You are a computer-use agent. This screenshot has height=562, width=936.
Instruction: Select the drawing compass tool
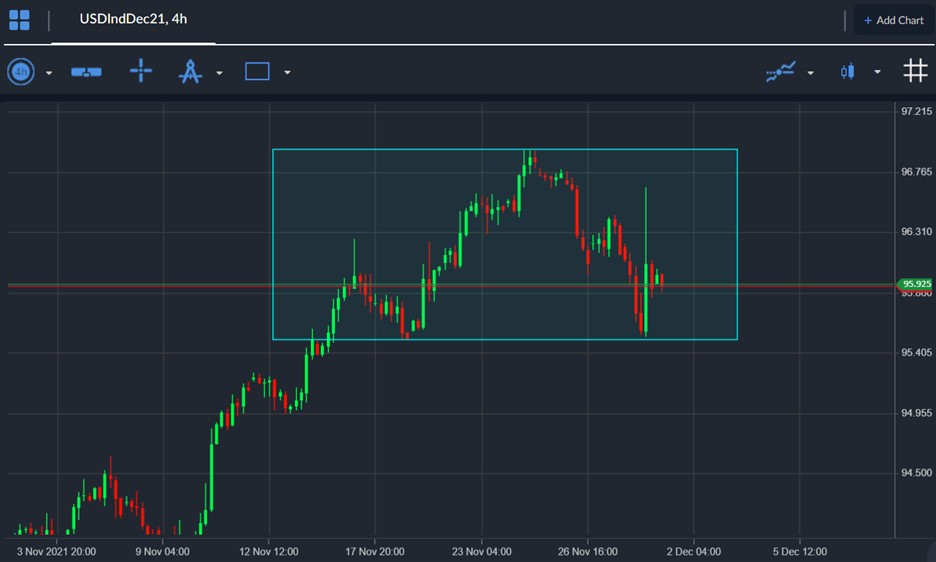click(190, 71)
